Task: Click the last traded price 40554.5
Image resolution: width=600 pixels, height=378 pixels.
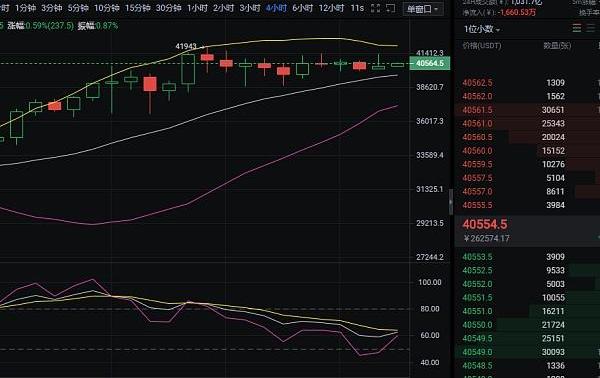Action: [485, 225]
